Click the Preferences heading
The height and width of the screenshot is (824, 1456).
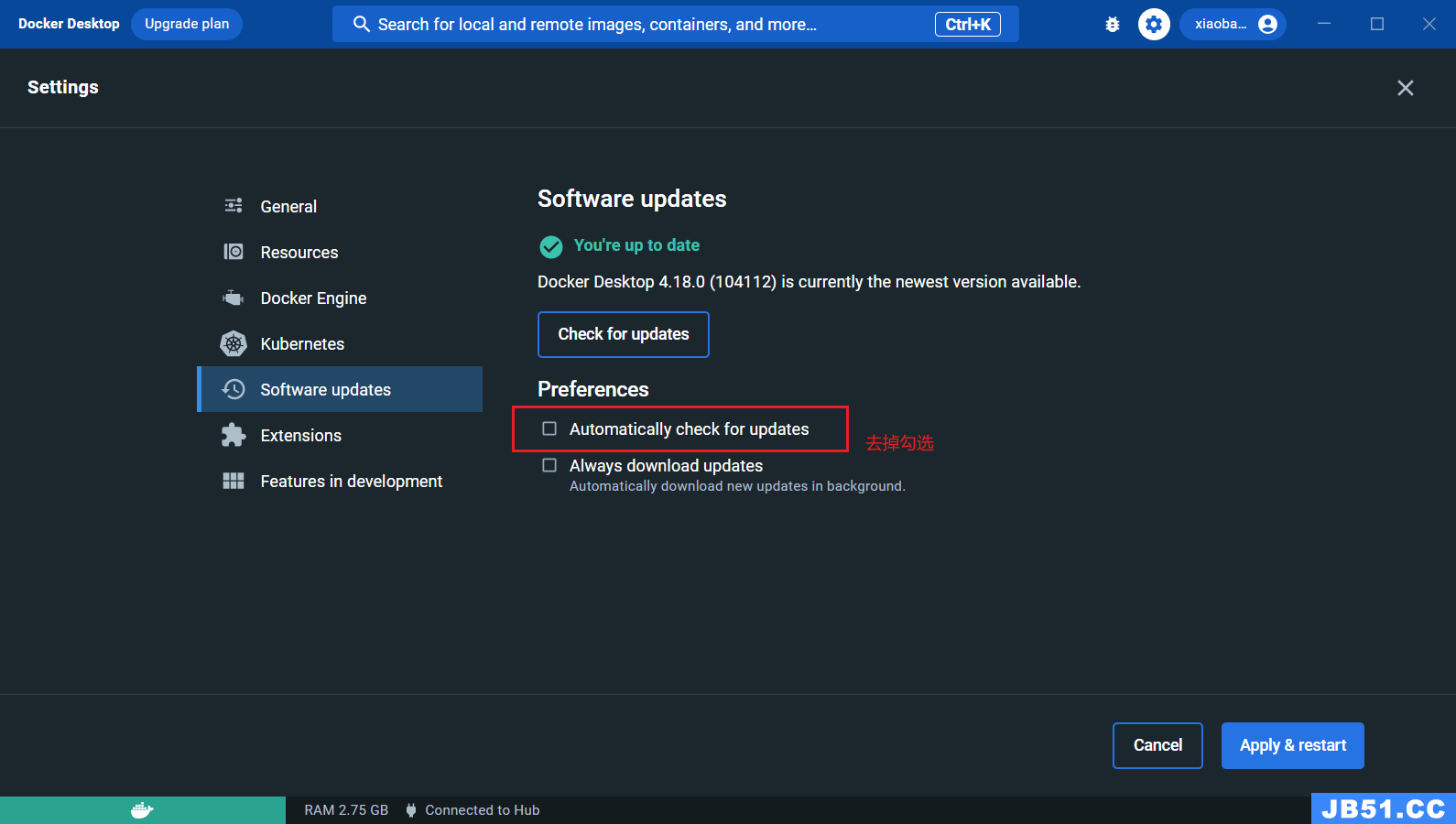(593, 389)
